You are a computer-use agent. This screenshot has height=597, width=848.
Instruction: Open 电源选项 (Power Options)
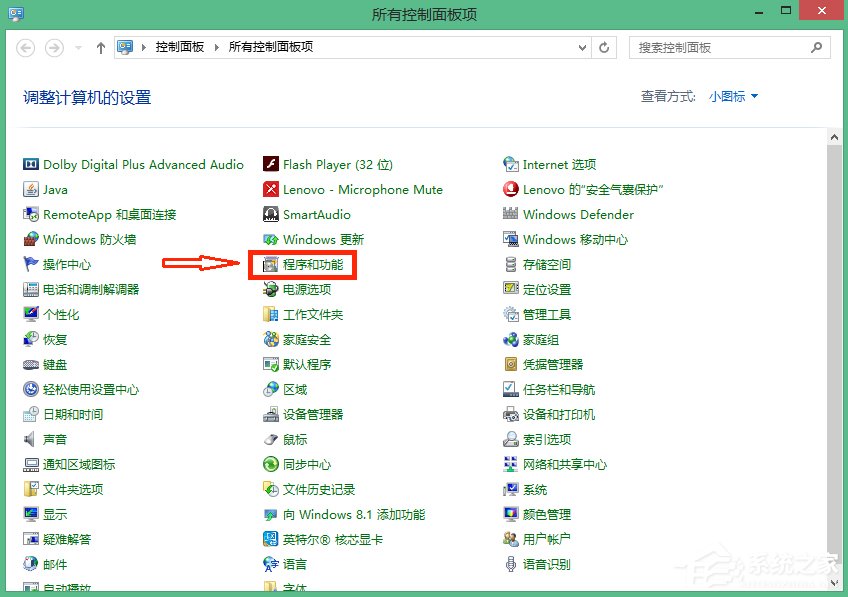point(296,289)
